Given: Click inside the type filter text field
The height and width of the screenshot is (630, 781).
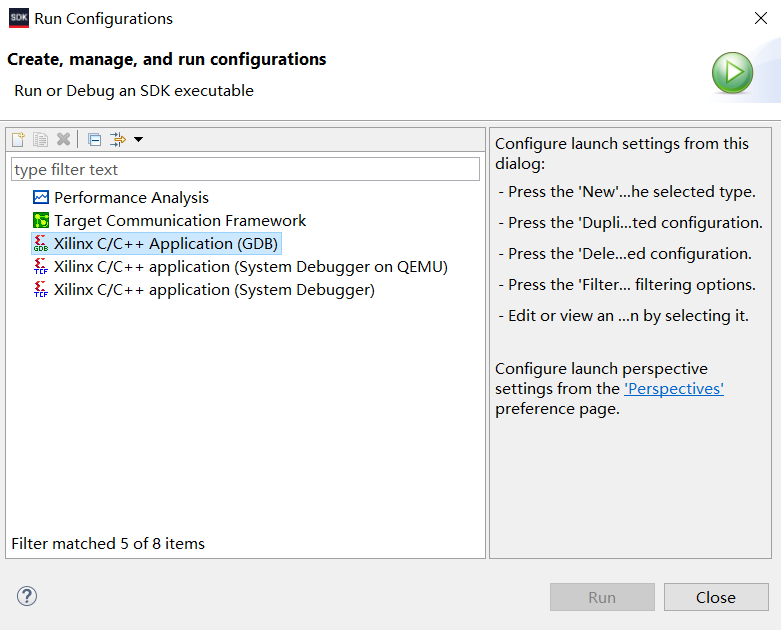Looking at the screenshot, I should [x=245, y=169].
